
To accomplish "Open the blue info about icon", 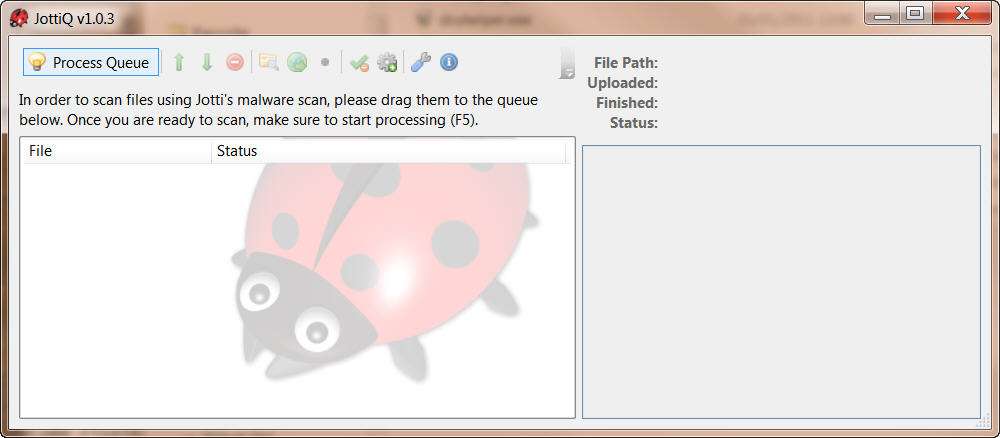I will tap(449, 62).
